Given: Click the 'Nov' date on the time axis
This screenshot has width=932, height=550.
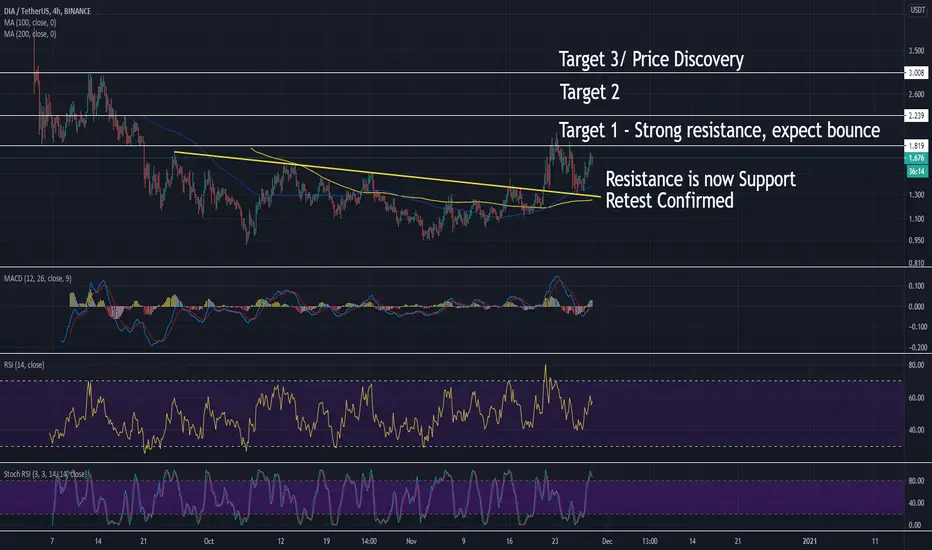Looking at the screenshot, I should pos(411,541).
